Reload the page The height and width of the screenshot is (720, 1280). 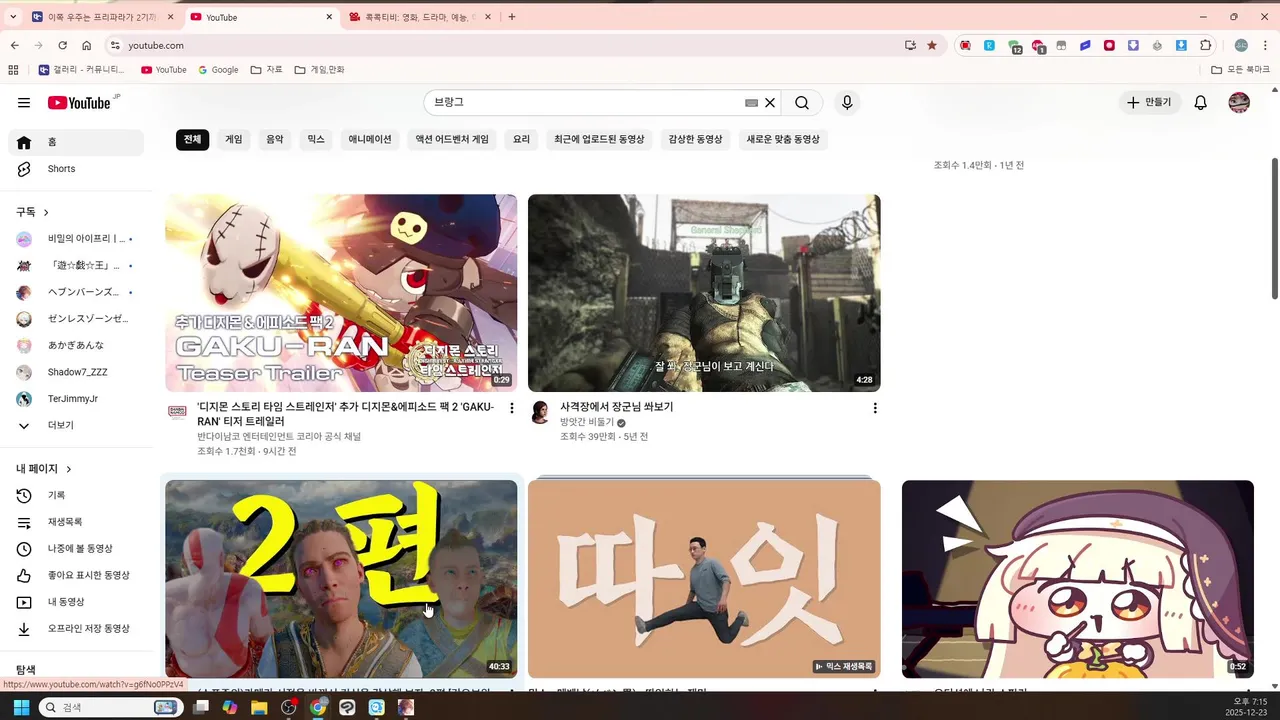[62, 45]
